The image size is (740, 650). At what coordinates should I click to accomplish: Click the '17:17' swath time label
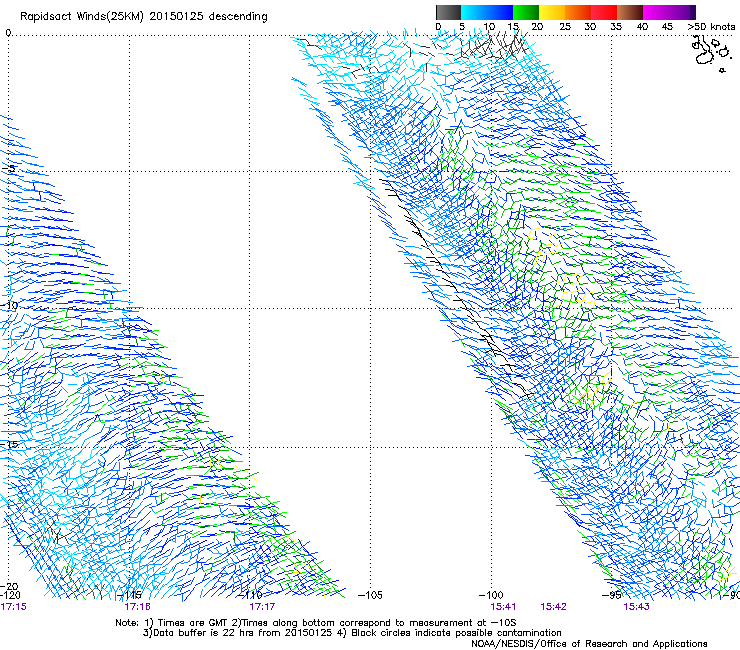[262, 606]
